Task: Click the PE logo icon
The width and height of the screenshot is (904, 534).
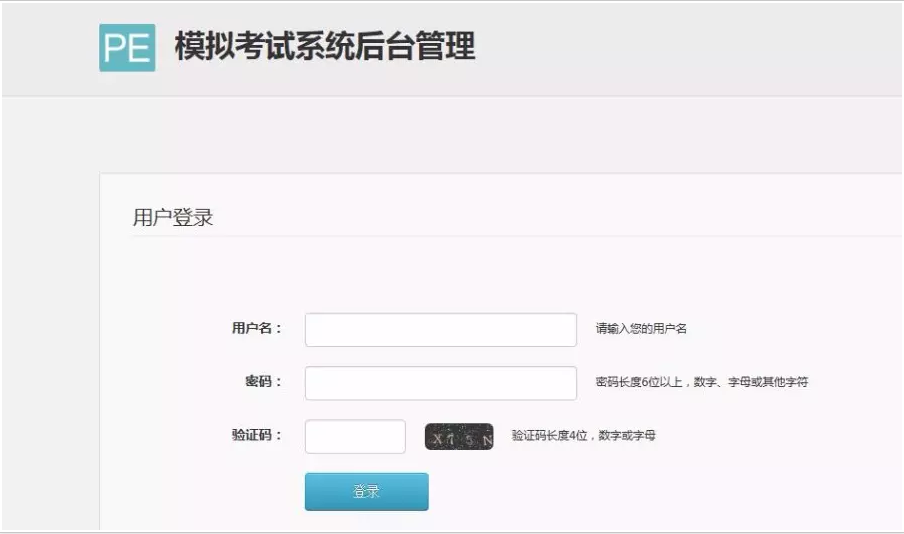Action: click(x=127, y=47)
